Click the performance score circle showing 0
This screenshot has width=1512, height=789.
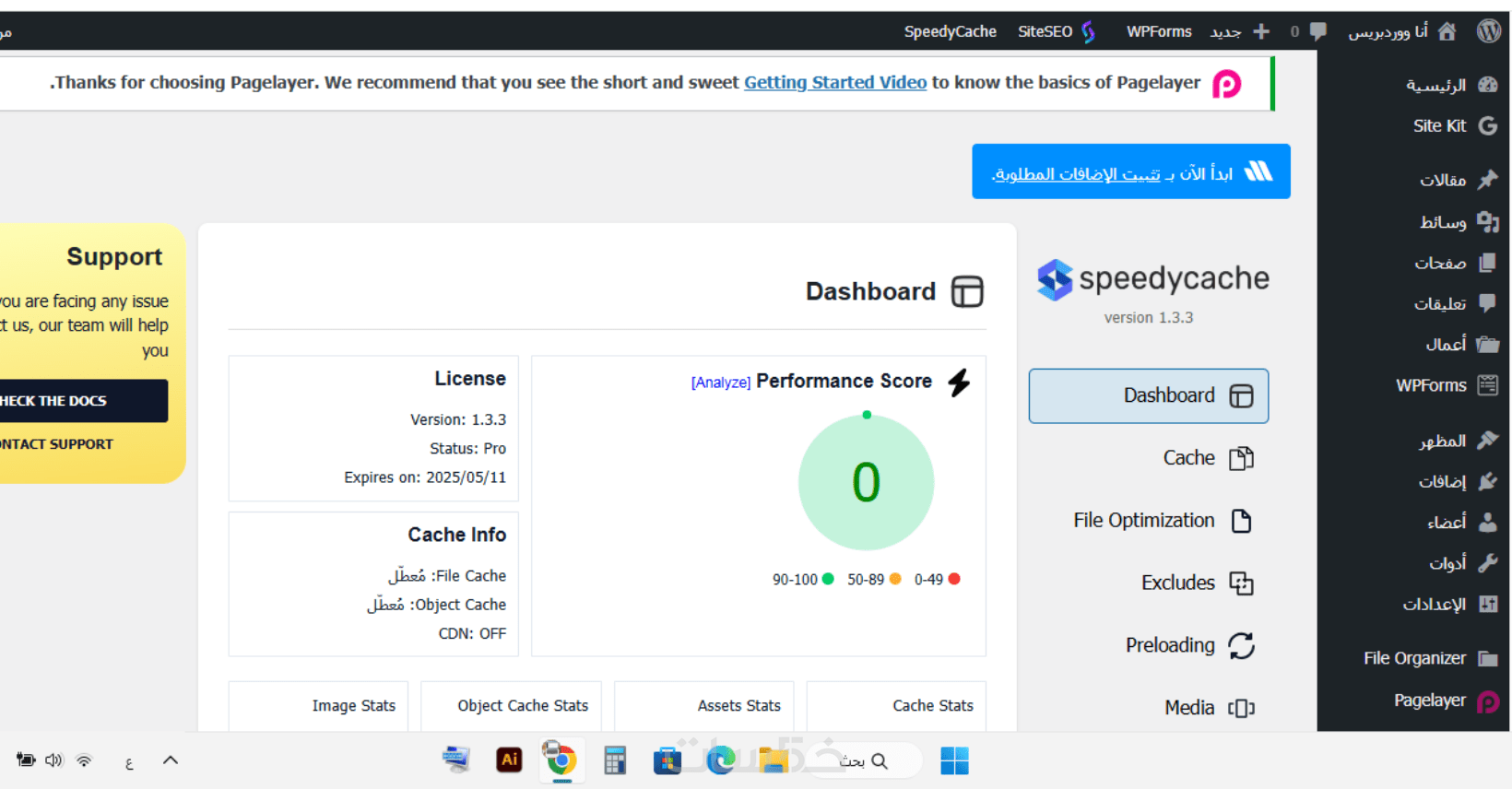pos(867,482)
